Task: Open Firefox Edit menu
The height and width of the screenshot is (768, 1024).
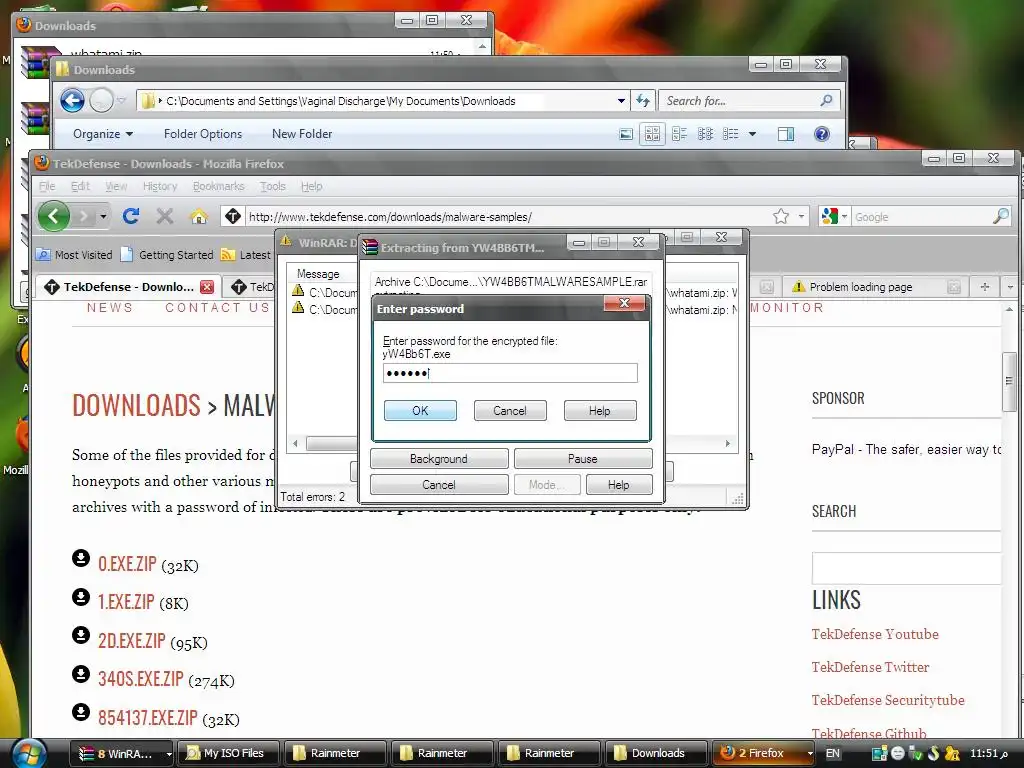Action: pos(80,186)
